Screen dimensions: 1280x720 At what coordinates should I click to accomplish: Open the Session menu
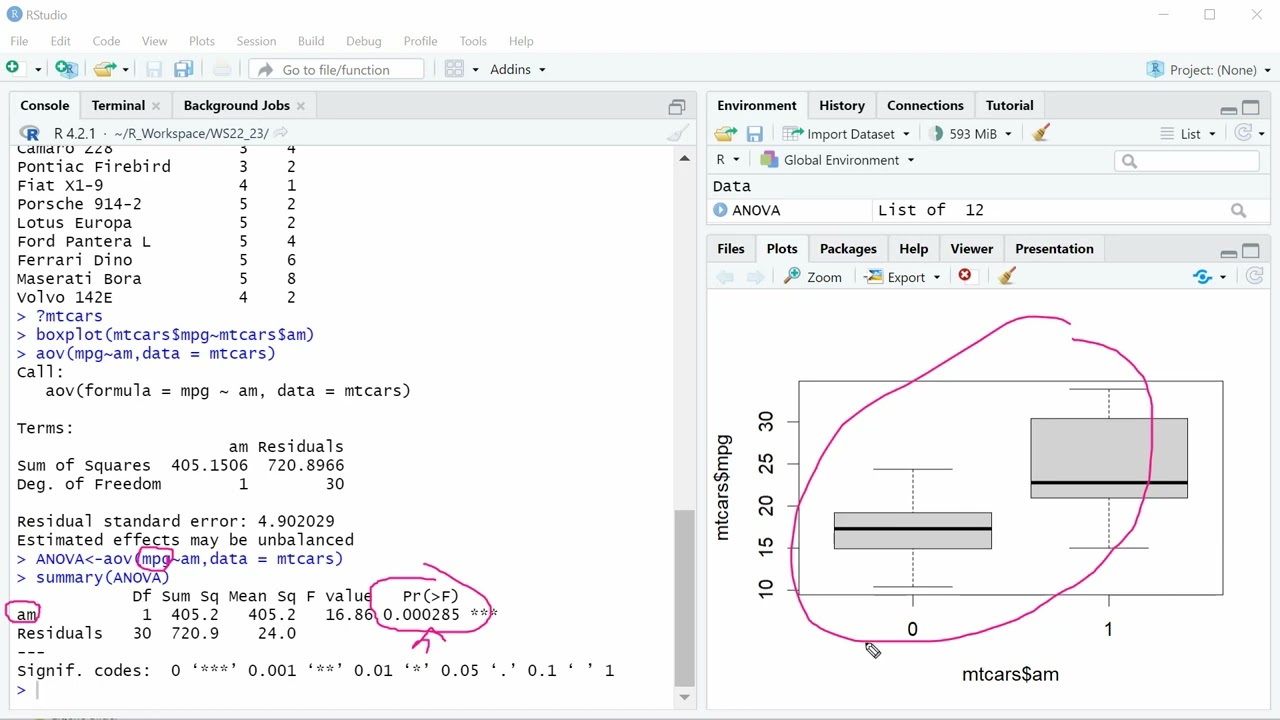tap(256, 41)
